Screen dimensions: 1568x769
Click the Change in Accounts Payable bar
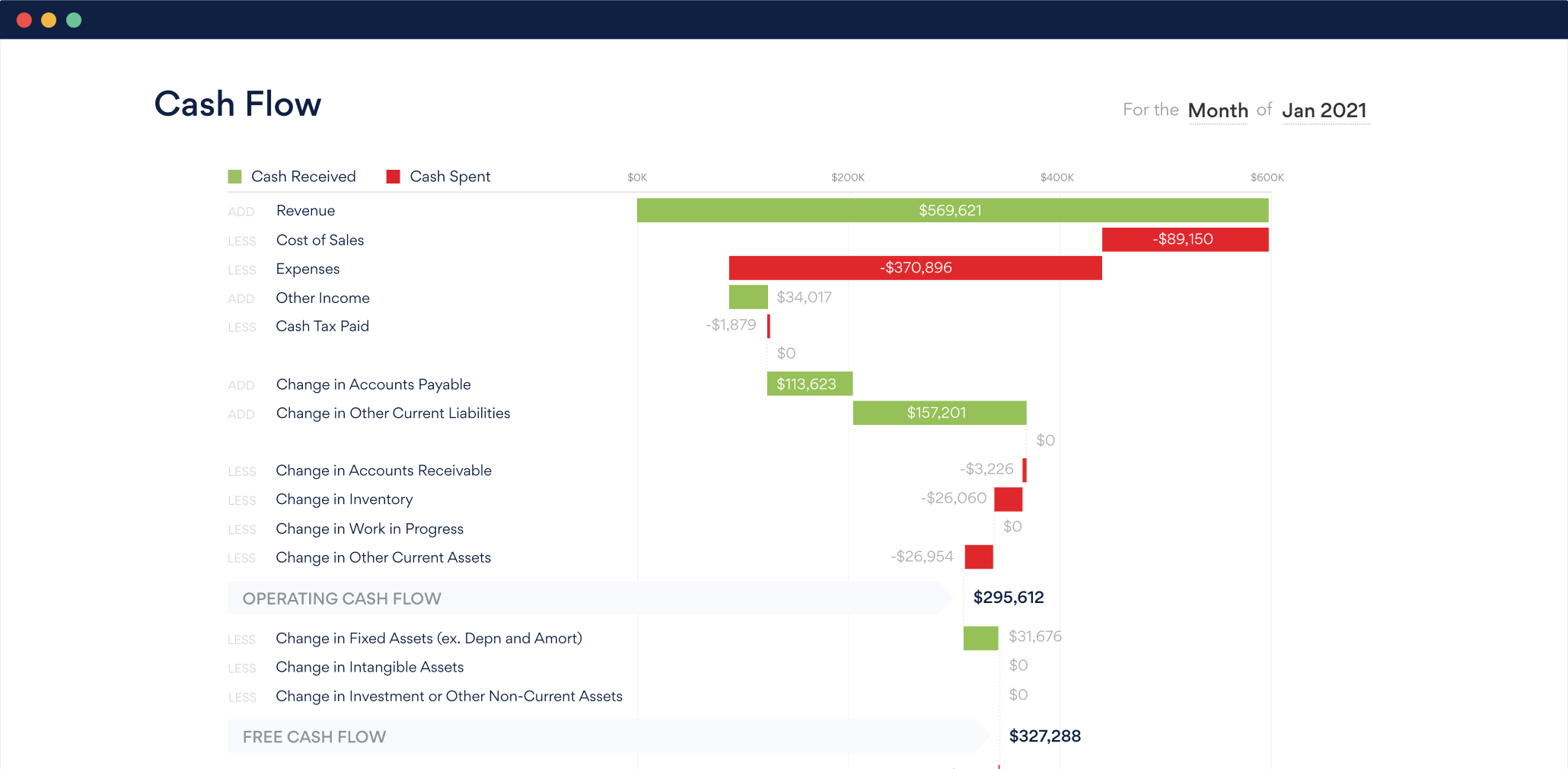pyautogui.click(x=809, y=384)
